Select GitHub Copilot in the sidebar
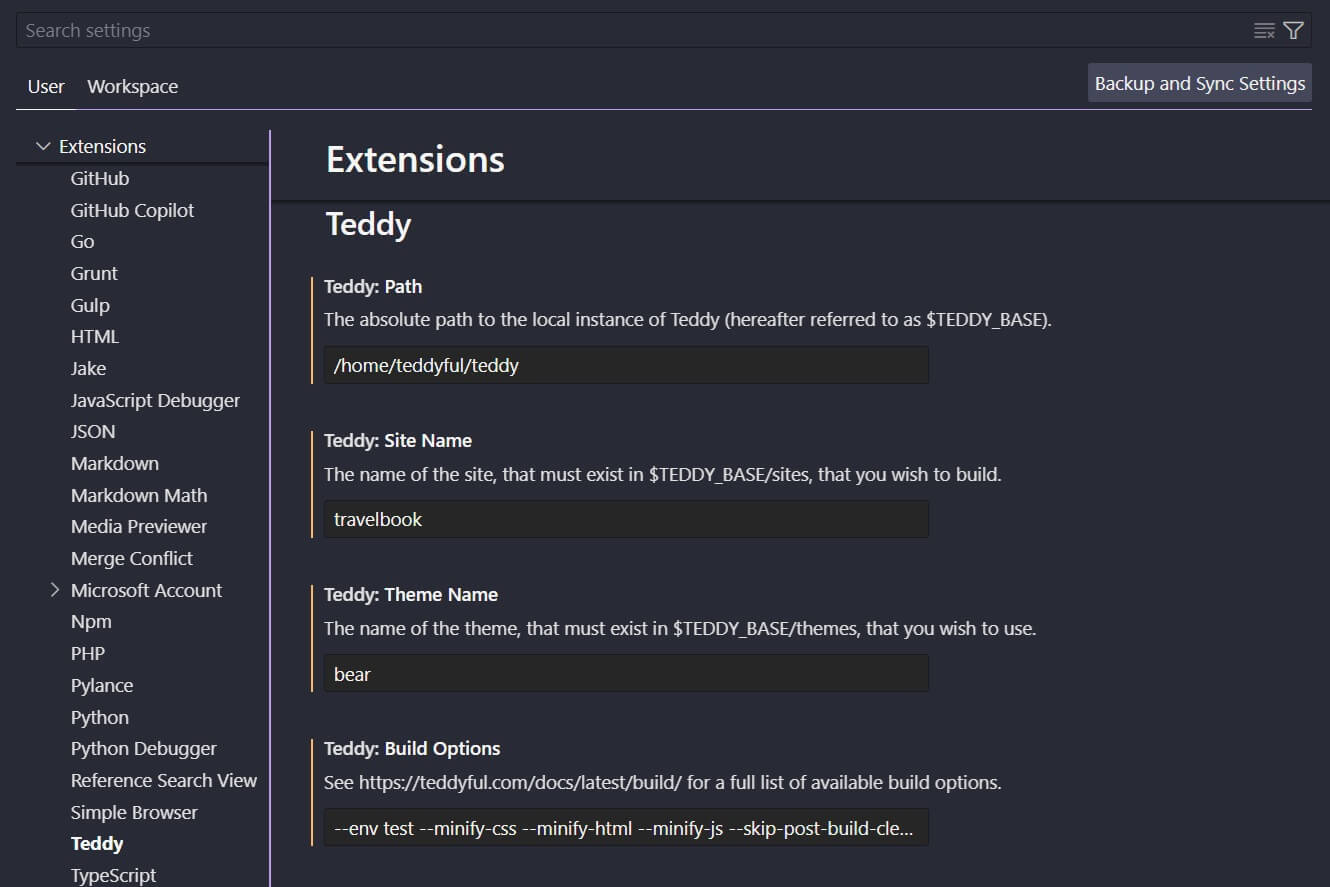 coord(132,210)
